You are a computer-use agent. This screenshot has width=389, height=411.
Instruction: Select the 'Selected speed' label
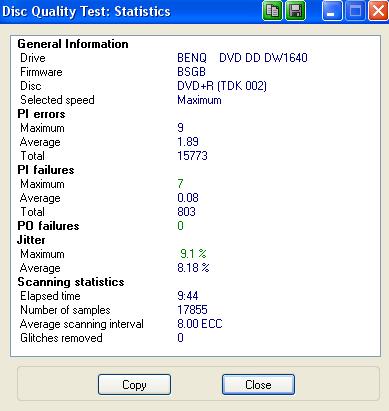[x=57, y=100]
